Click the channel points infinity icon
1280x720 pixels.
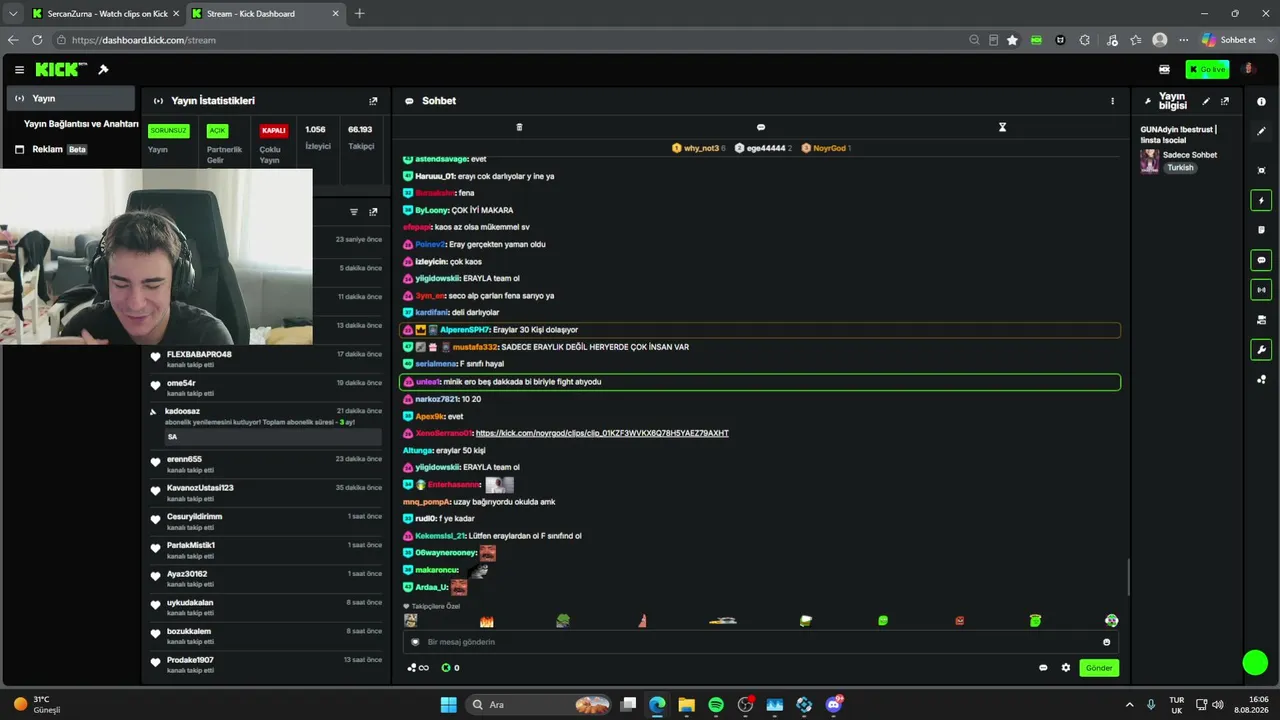[x=418, y=668]
